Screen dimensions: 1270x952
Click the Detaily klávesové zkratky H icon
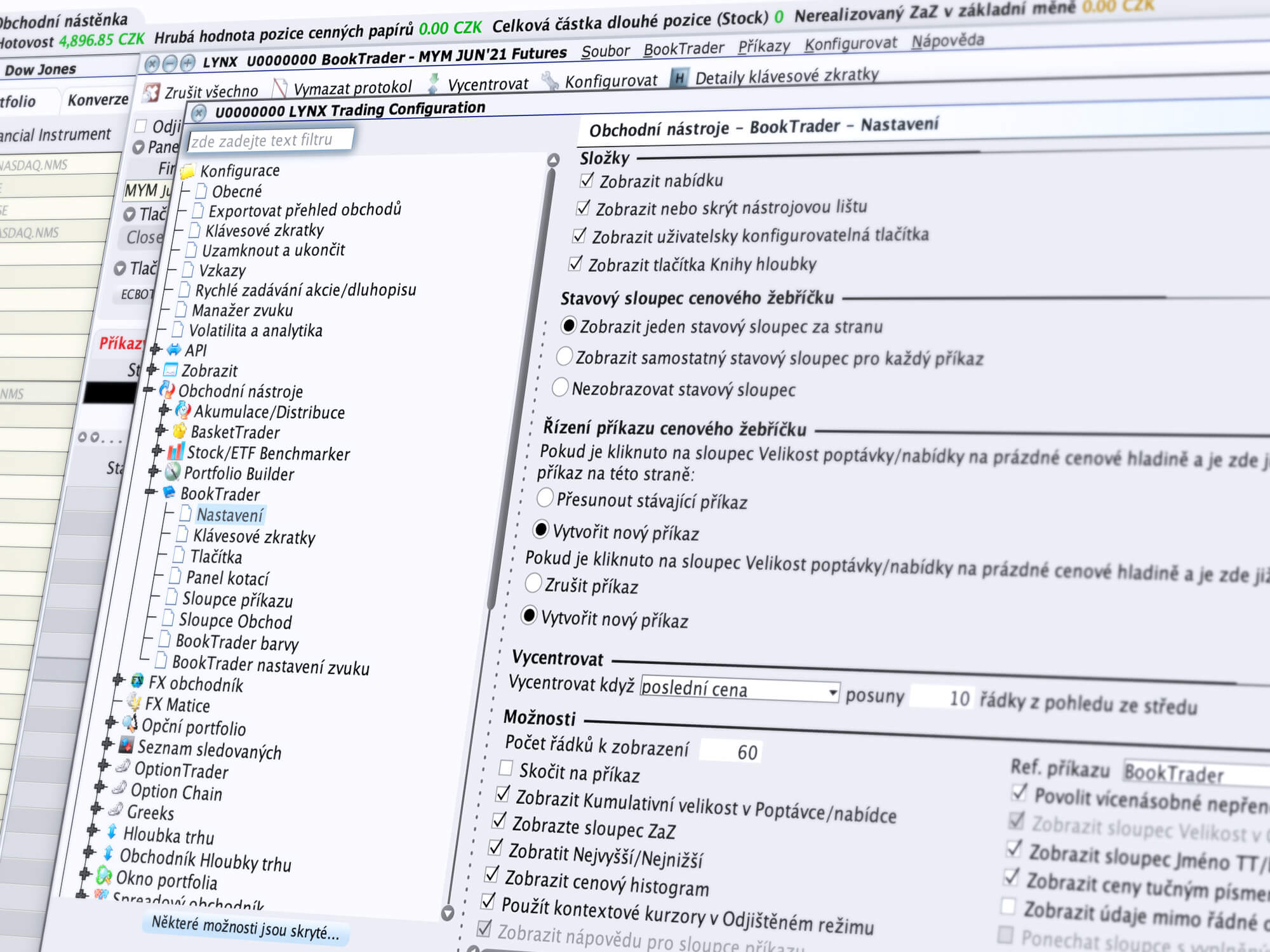[679, 79]
